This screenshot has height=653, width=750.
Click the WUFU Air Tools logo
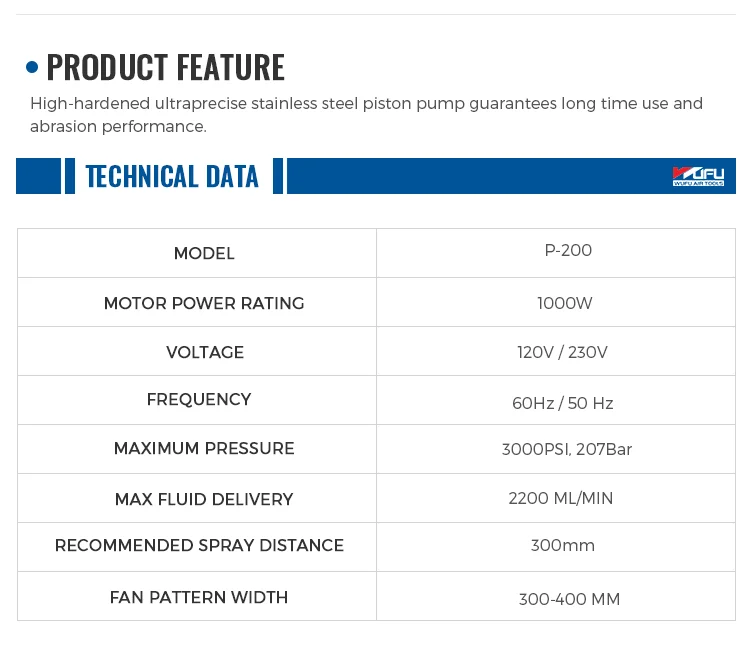pyautogui.click(x=698, y=177)
